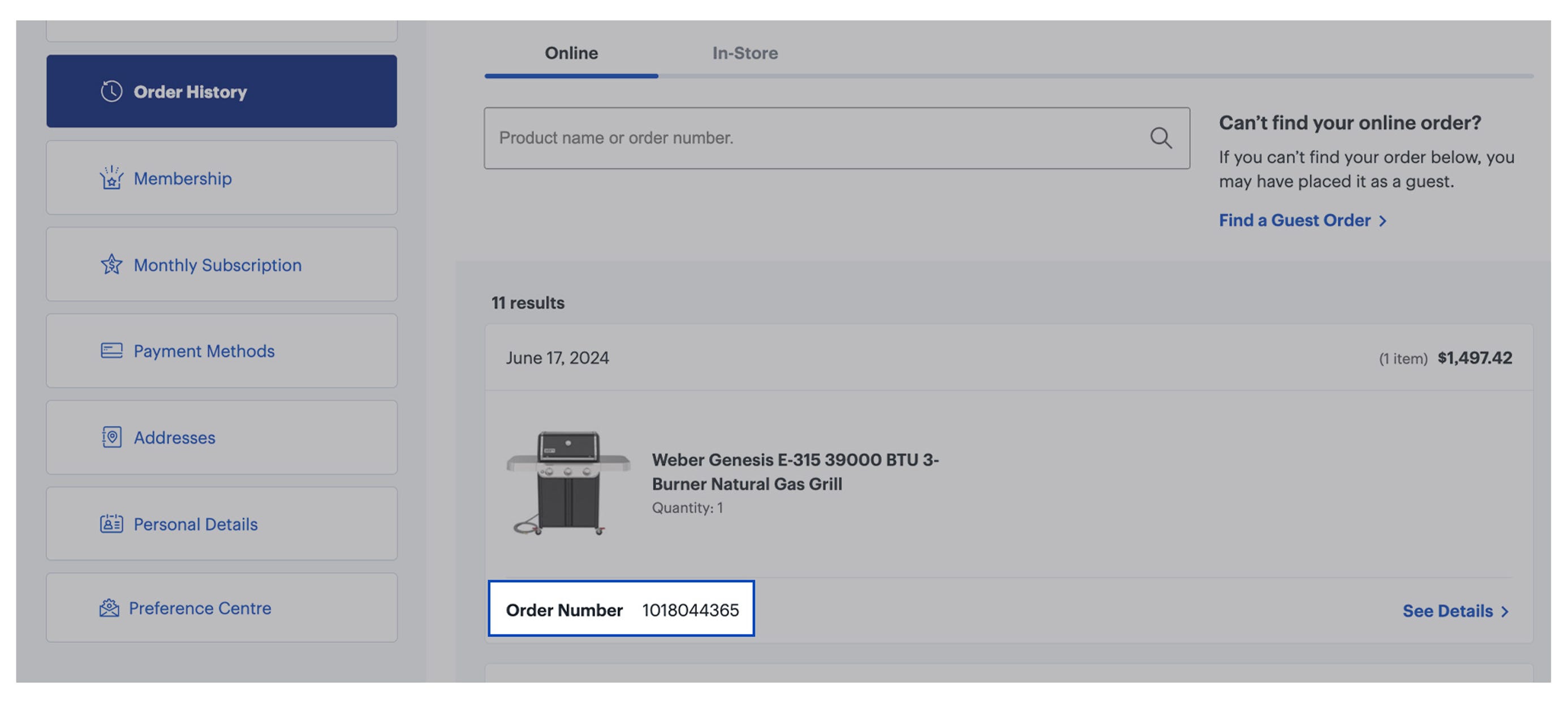Select the Online orders tab
Viewport: 1568px width, 703px height.
[570, 54]
